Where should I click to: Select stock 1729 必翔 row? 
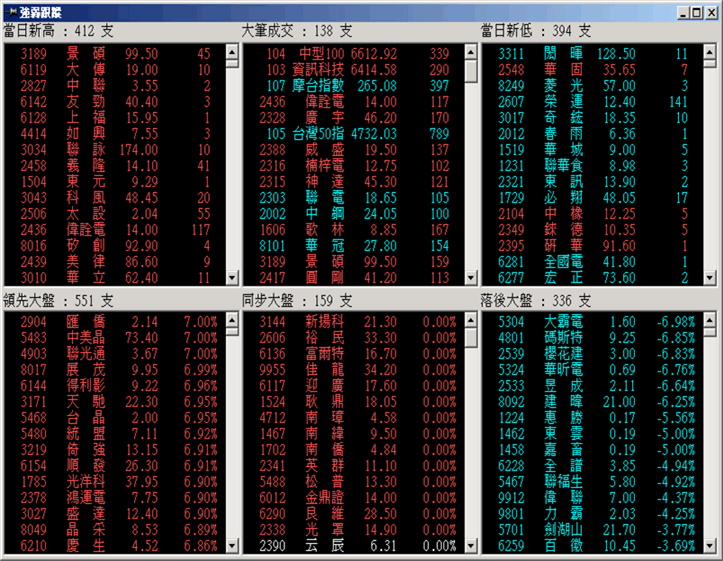click(x=593, y=198)
